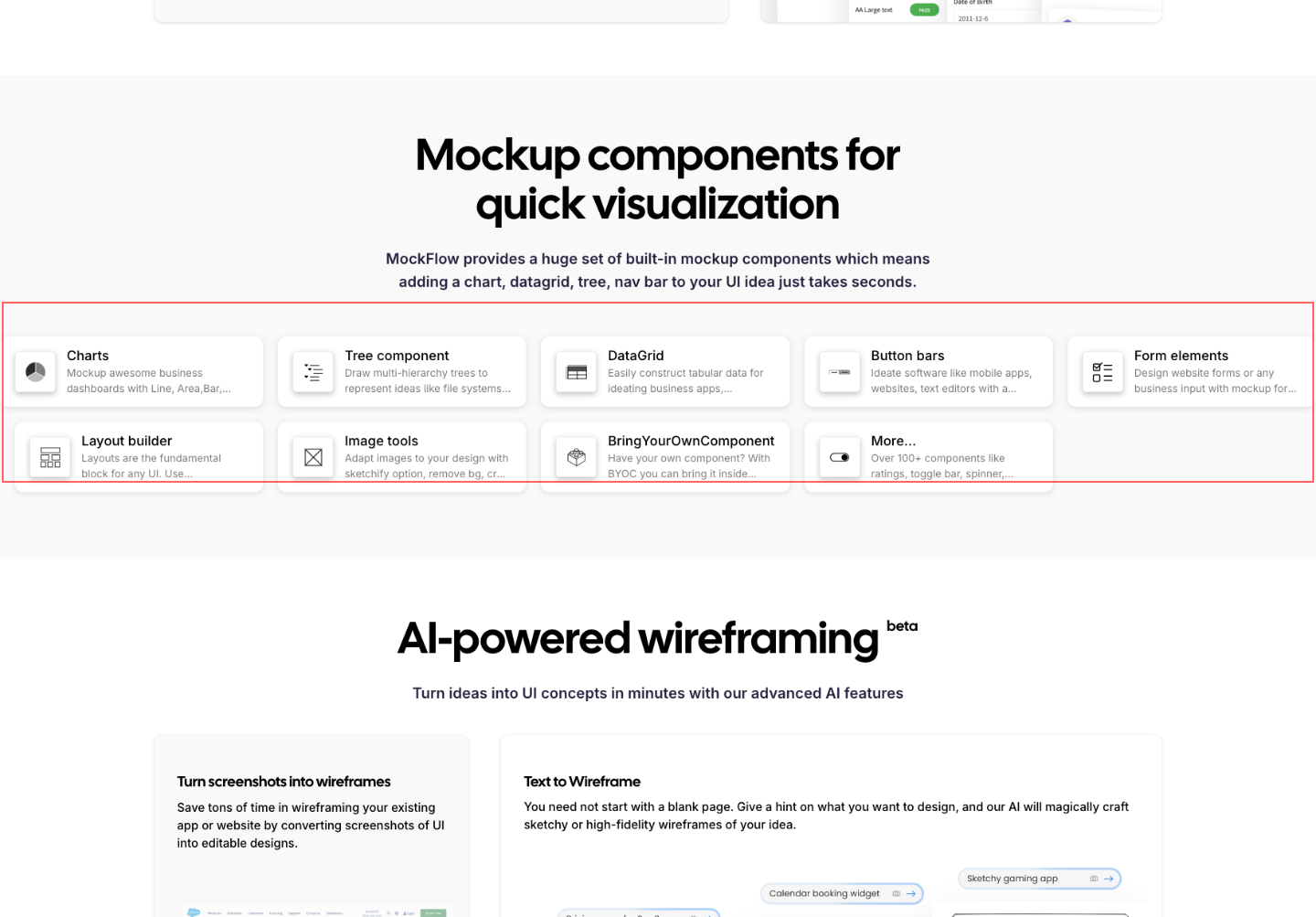Click the arrow in Sketchy gaming app prompt
The image size is (1316, 917).
pos(1109,879)
